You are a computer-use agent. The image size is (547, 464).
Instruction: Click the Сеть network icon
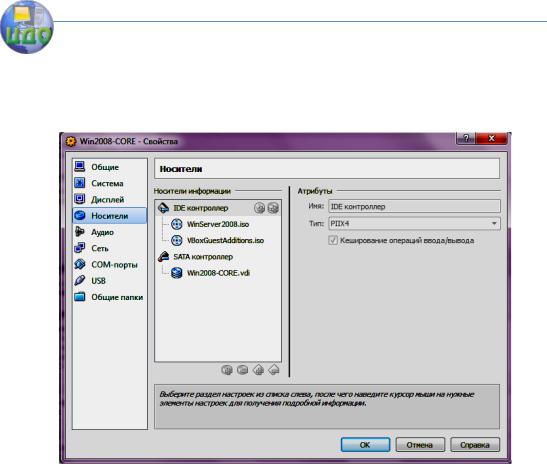point(80,248)
